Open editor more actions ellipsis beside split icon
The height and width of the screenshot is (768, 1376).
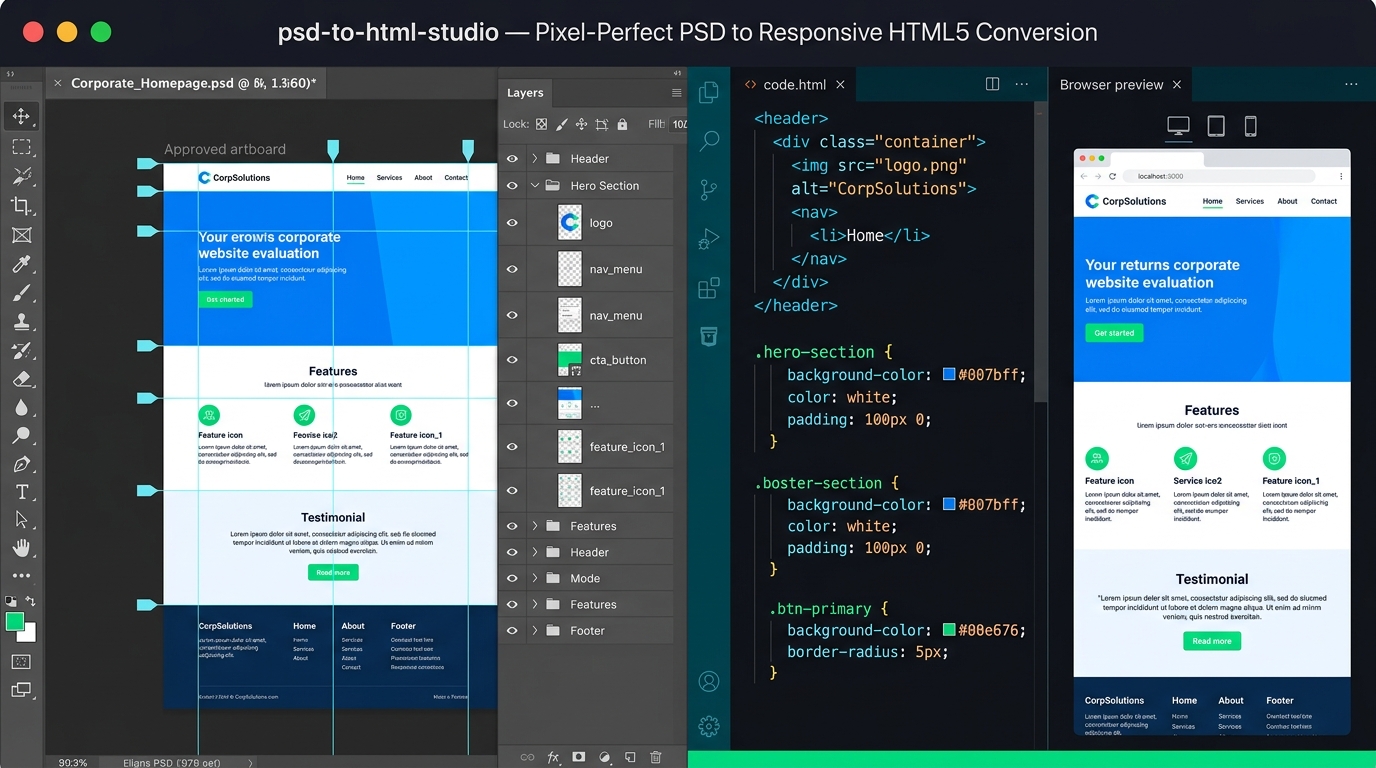pos(1021,84)
